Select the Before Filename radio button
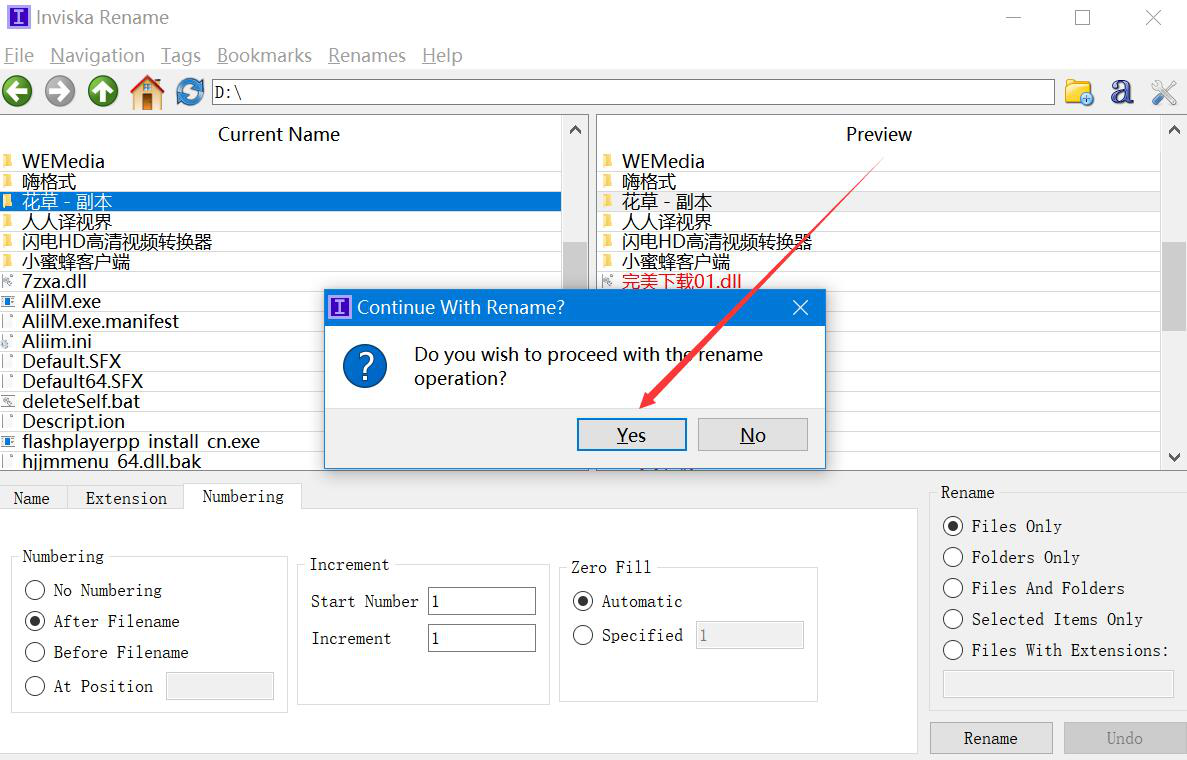Viewport: 1187px width, 760px height. coord(36,652)
